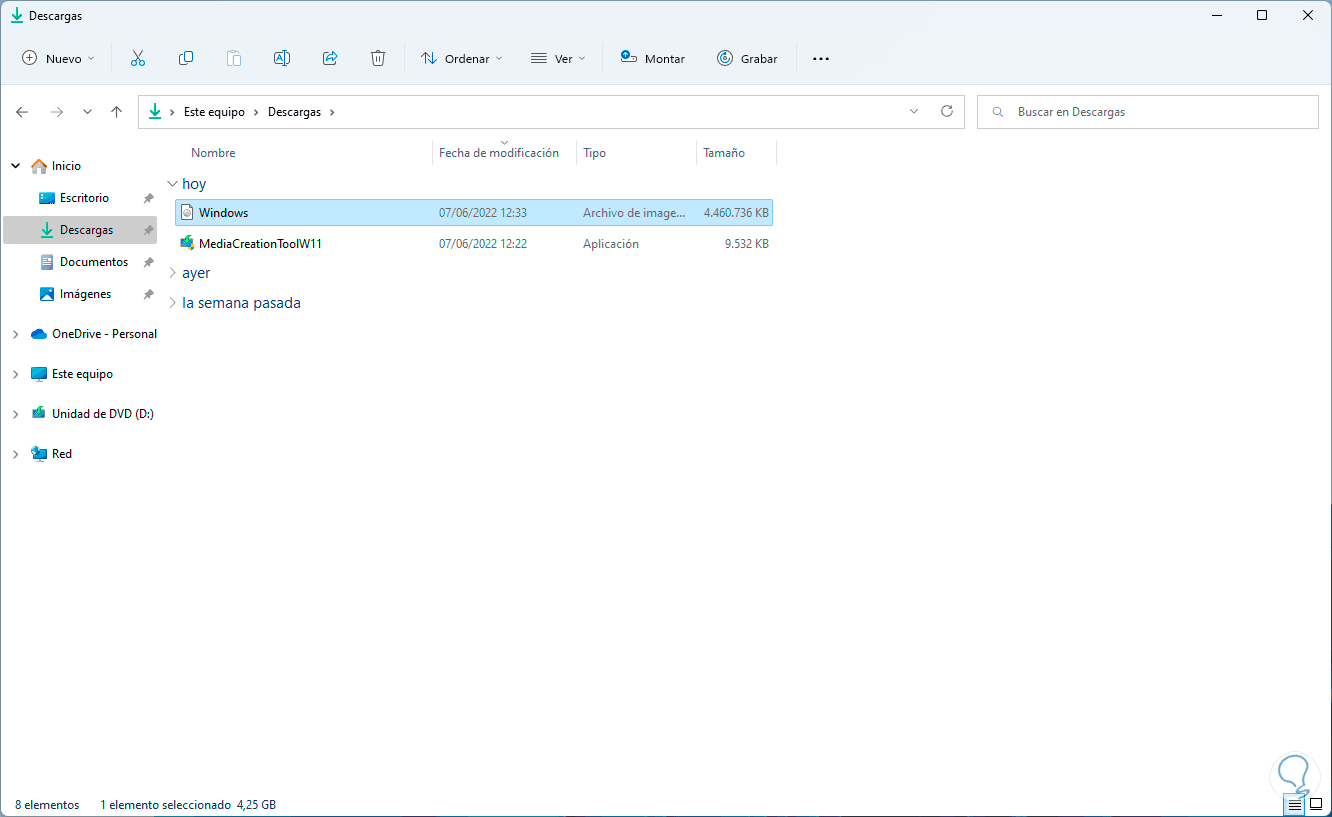Viewport: 1332px width, 817px height.
Task: Click the Paste clipboard icon
Action: (234, 58)
